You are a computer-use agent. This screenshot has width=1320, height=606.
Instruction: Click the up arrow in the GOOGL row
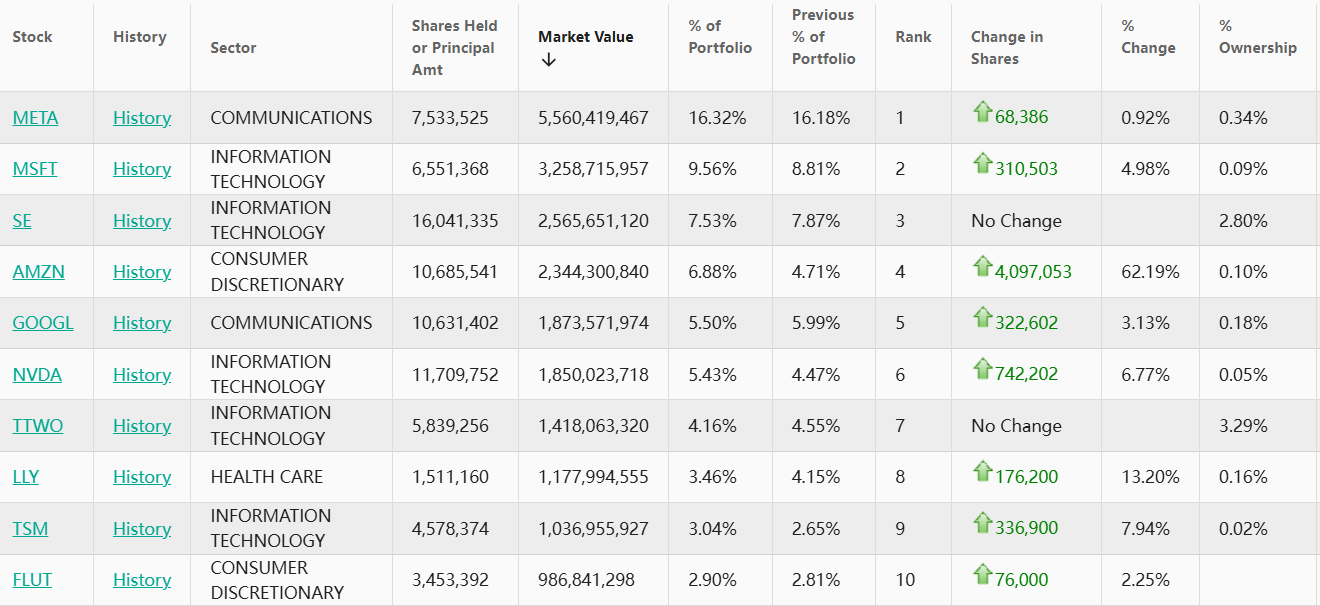[x=982, y=317]
